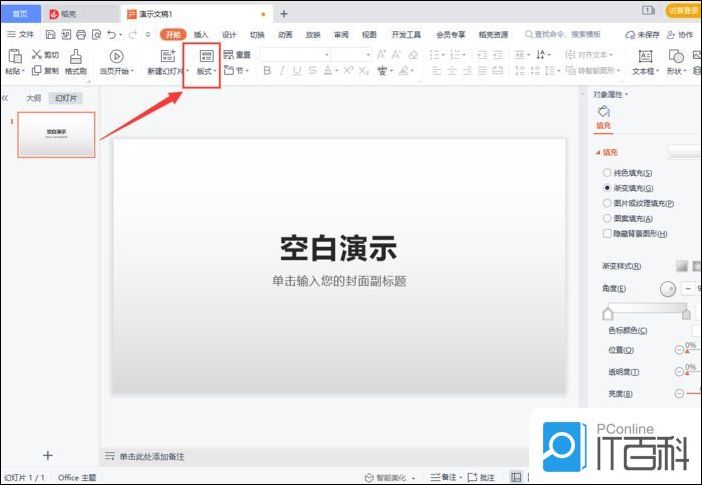Screen dimensions: 702x485
Task: Click the Decrease Font Size icon
Action: [x=397, y=55]
